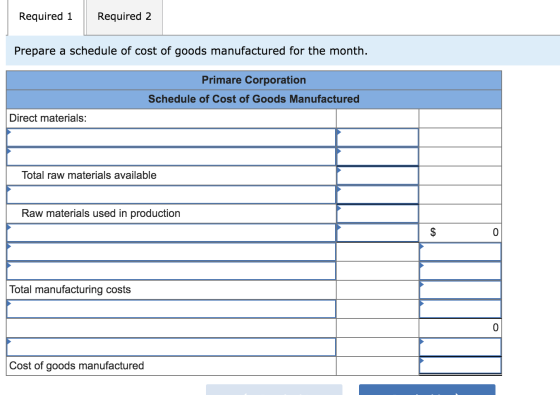Click amount field for Raw materials used in production
560x395 pixels.
(378, 214)
